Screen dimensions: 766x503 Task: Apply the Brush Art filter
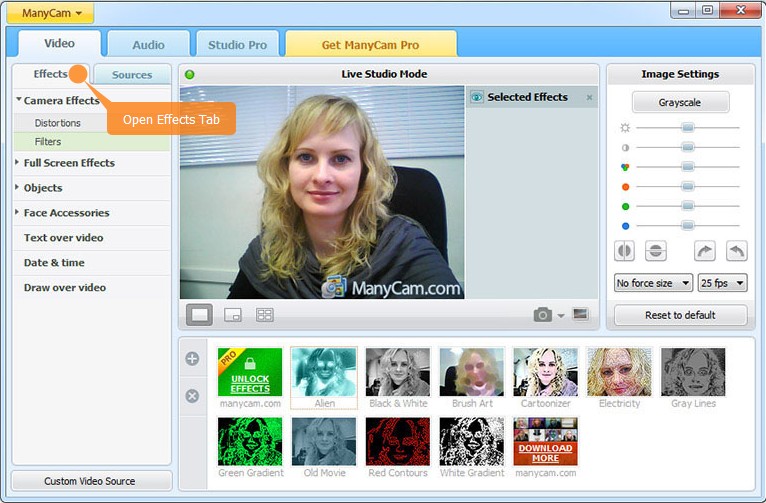[x=472, y=372]
